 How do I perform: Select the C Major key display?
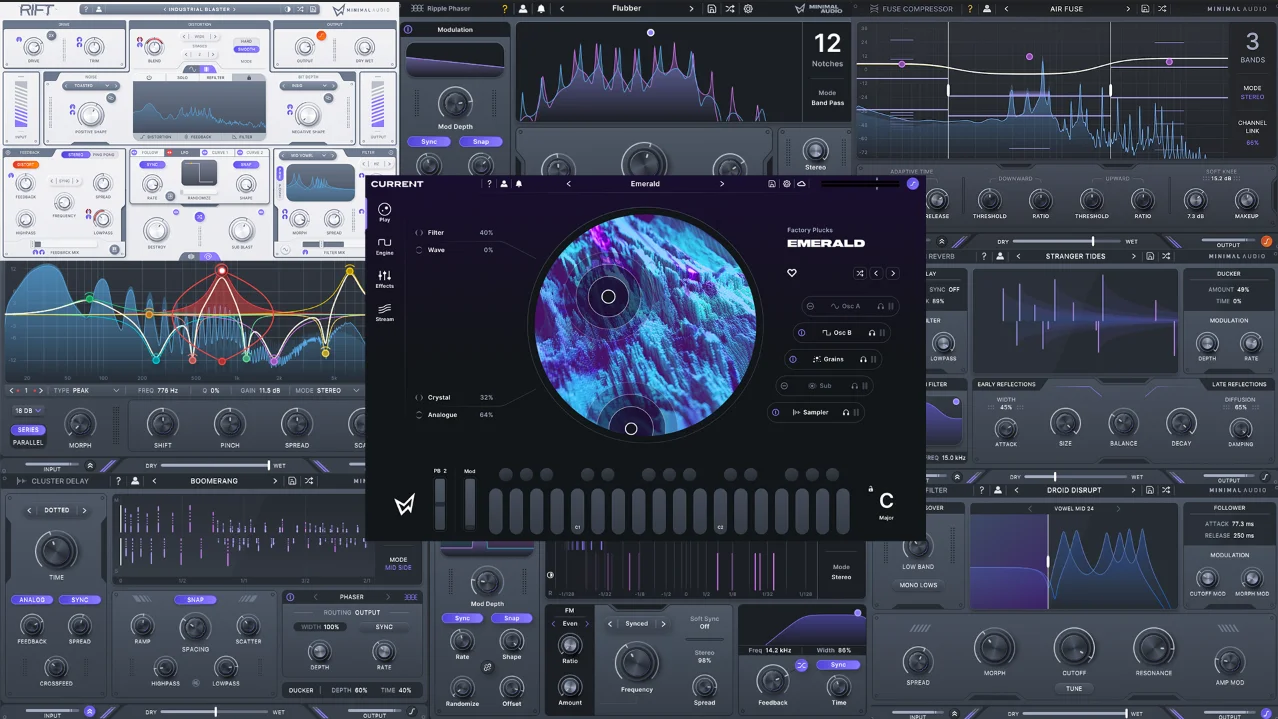click(x=886, y=506)
